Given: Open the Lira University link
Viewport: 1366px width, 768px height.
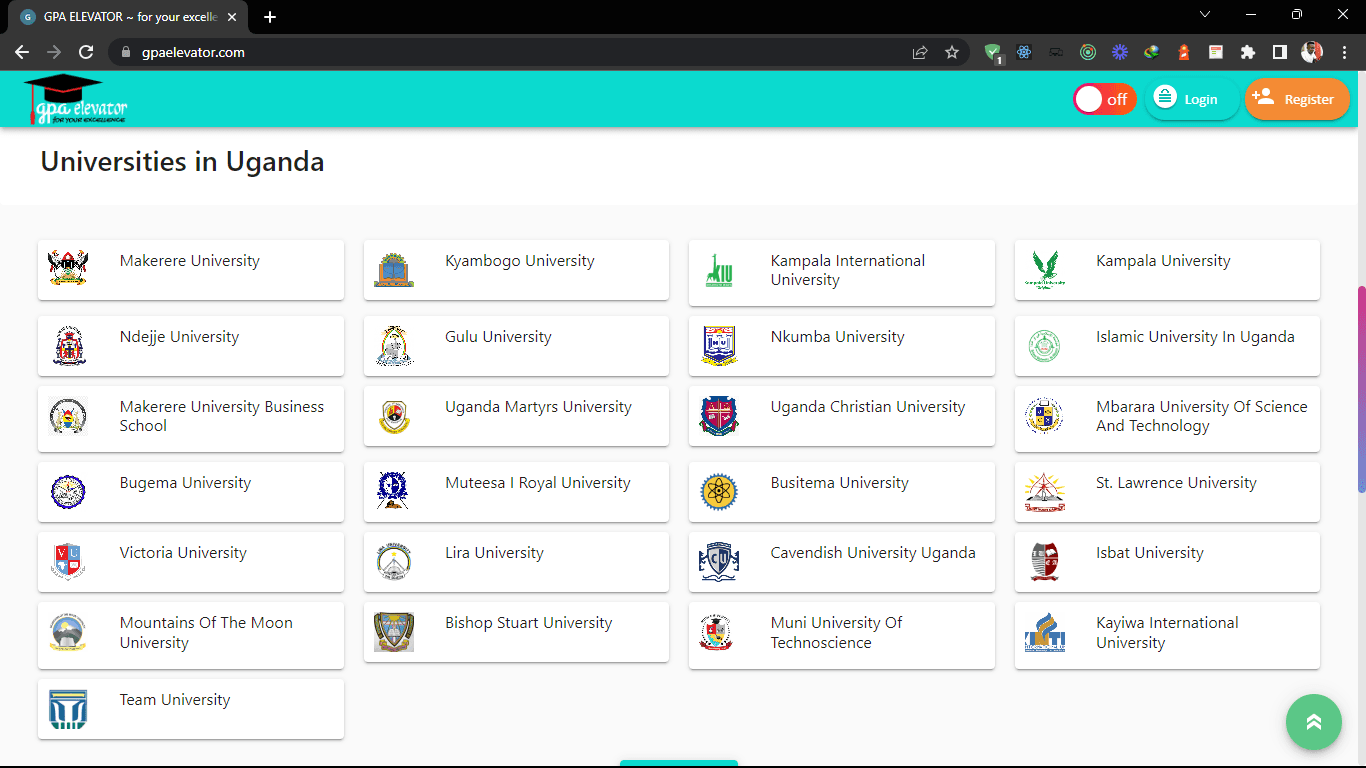Looking at the screenshot, I should [x=494, y=553].
